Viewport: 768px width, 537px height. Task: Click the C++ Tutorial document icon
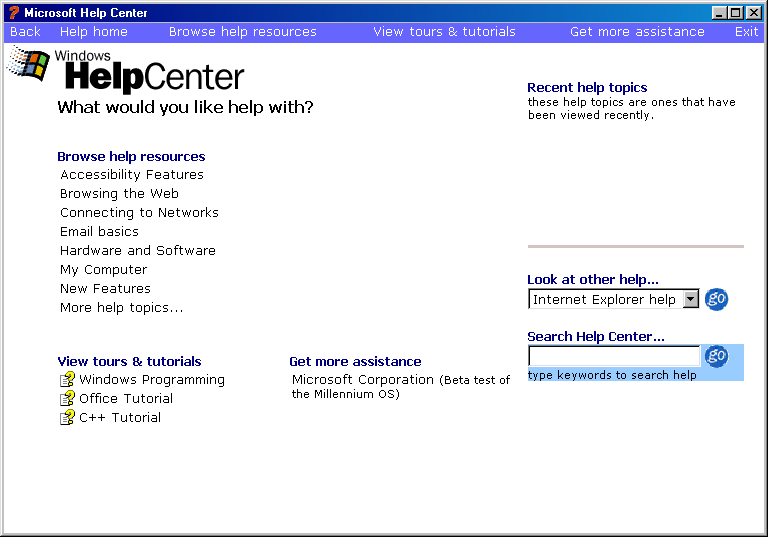[67, 418]
